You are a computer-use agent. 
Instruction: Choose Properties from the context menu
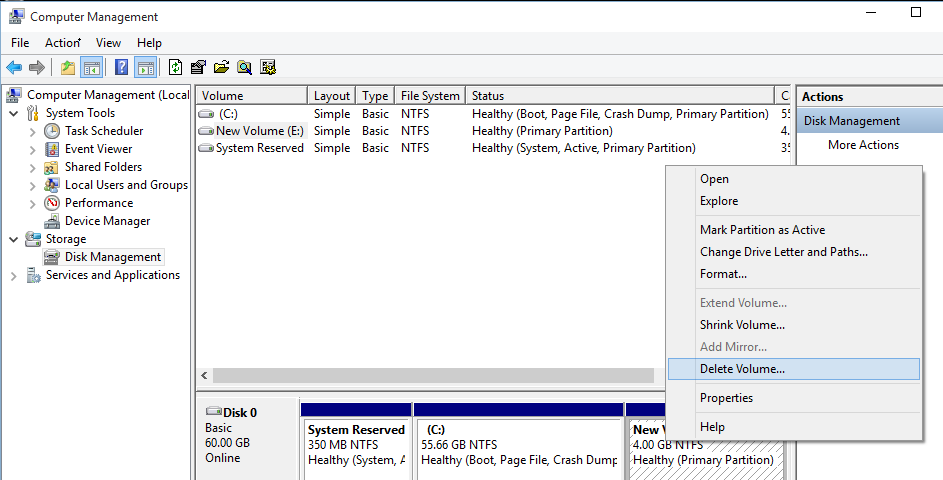click(794, 398)
